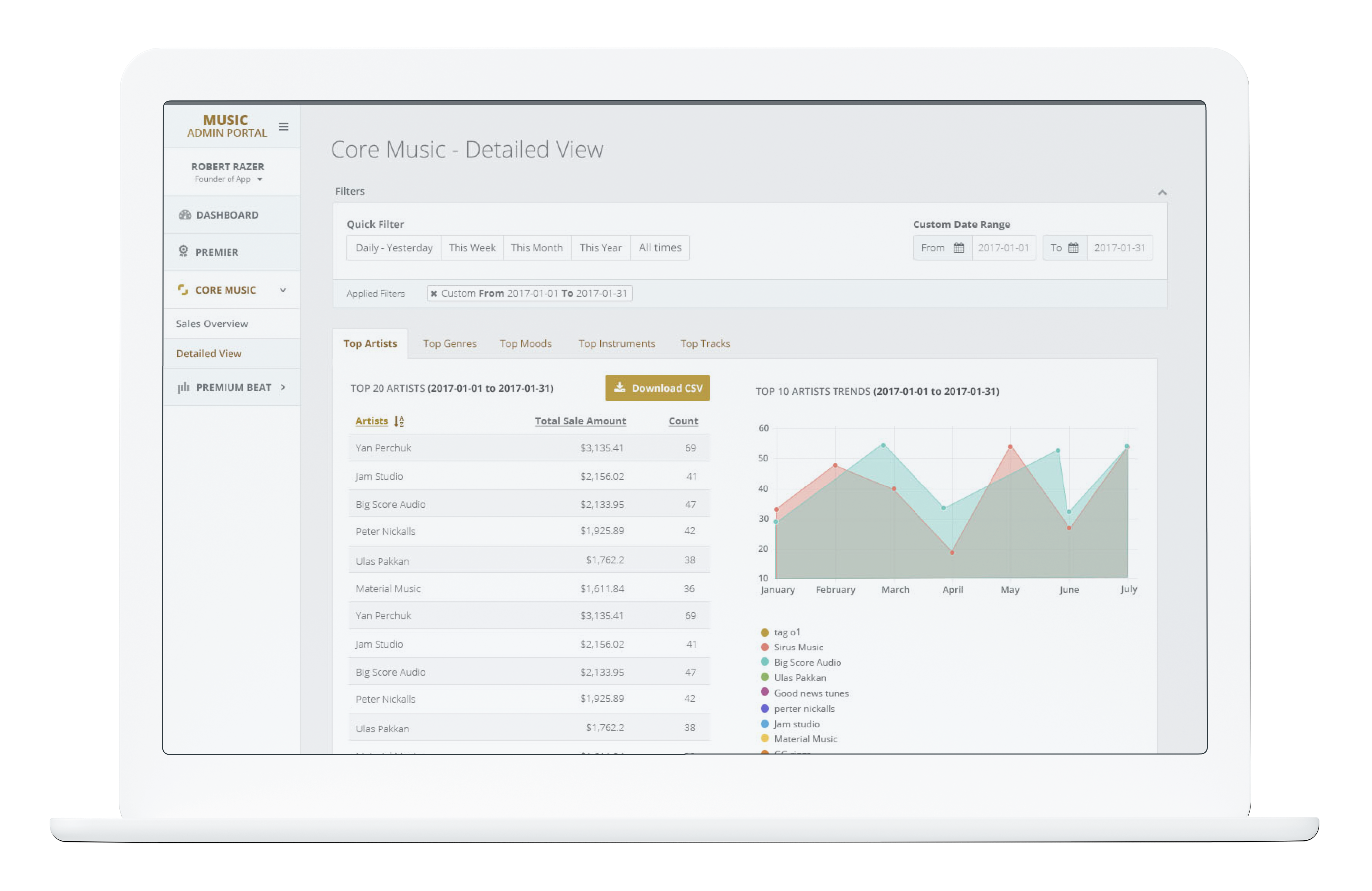The image size is (1372, 891).
Task: Click the Core Music sync icon
Action: pyautogui.click(x=183, y=290)
